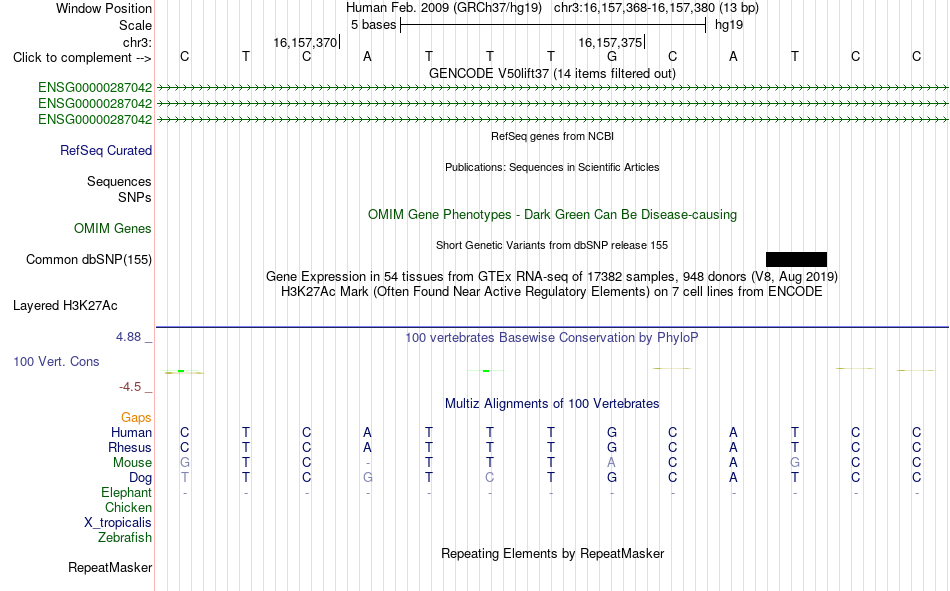Click the Elephant species row label
950x591 pixels.
pos(127,492)
